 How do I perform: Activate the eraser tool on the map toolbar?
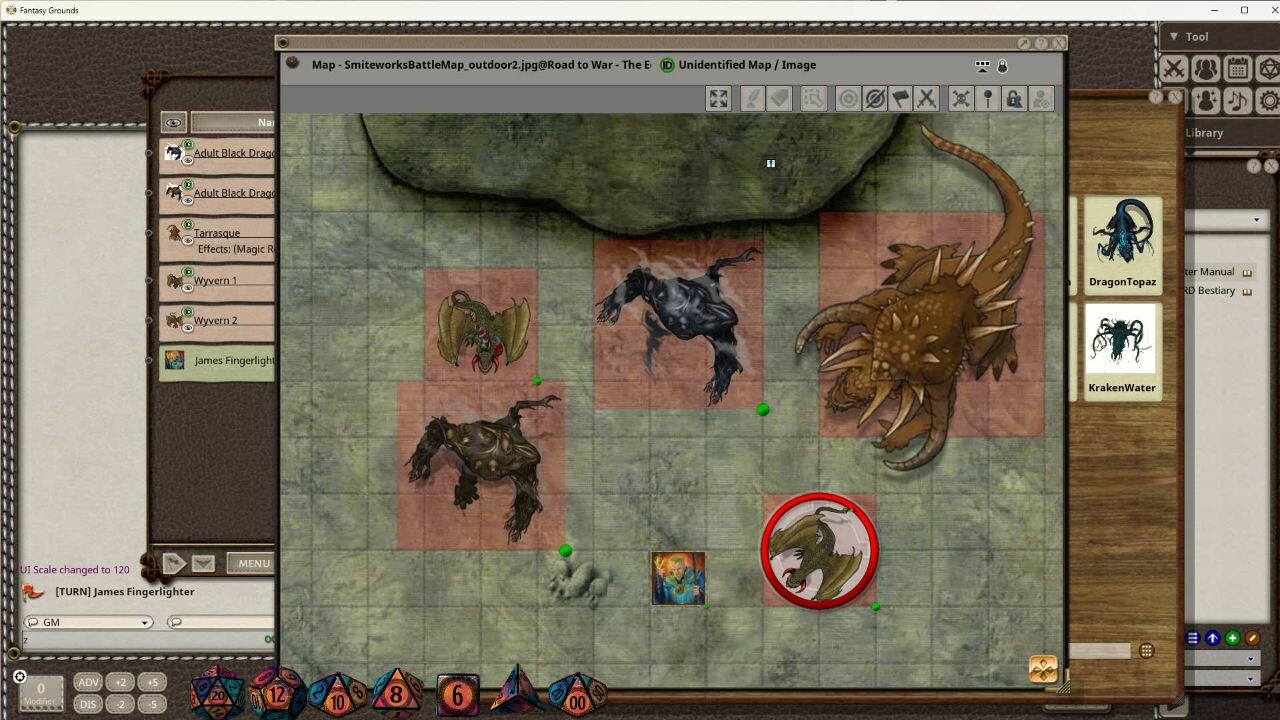780,98
